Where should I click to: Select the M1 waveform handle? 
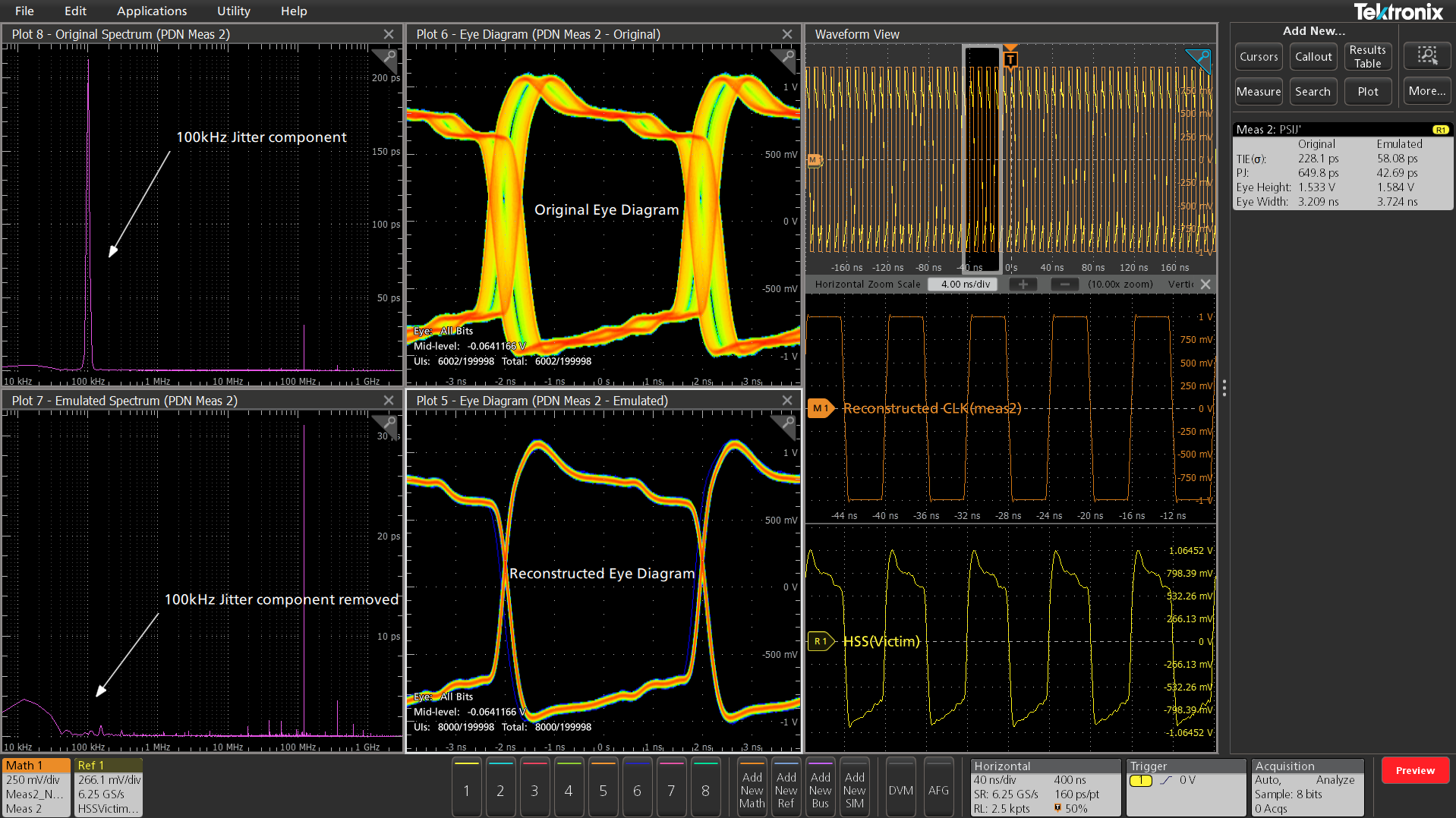pos(821,408)
